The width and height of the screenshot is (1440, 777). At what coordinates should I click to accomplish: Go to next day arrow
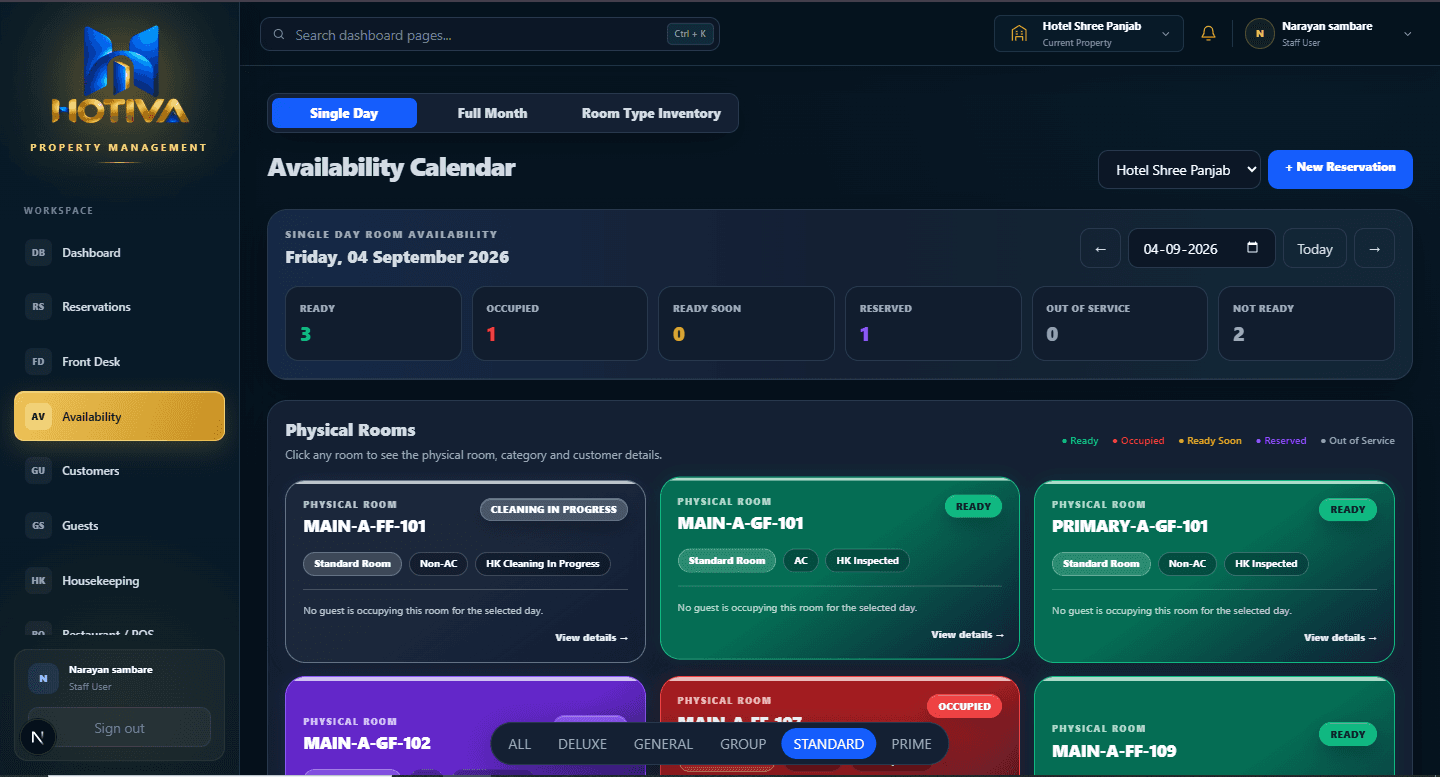1374,249
